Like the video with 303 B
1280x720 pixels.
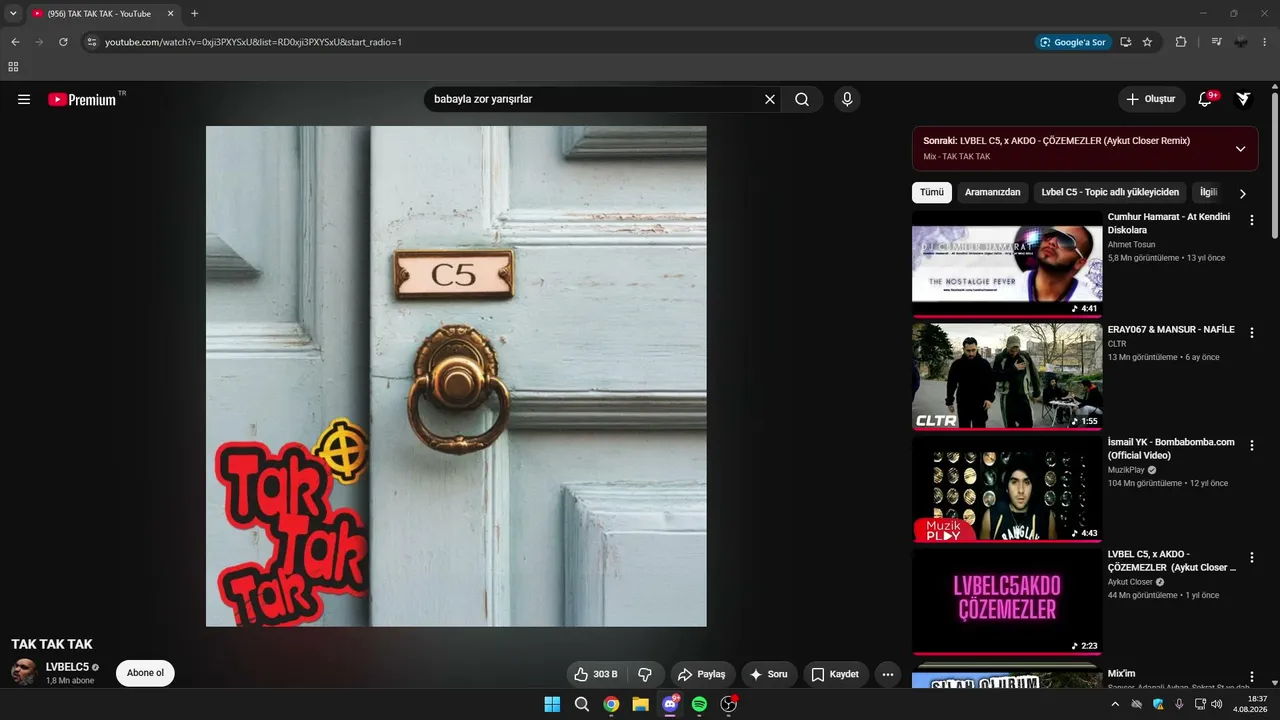tap(596, 674)
